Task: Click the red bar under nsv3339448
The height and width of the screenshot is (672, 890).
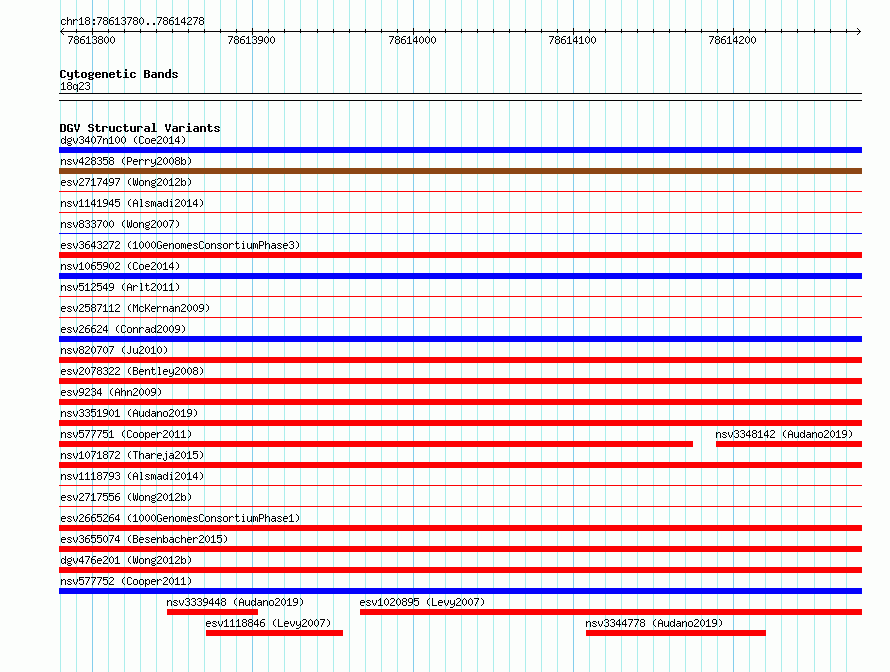Action: pyautogui.click(x=212, y=612)
